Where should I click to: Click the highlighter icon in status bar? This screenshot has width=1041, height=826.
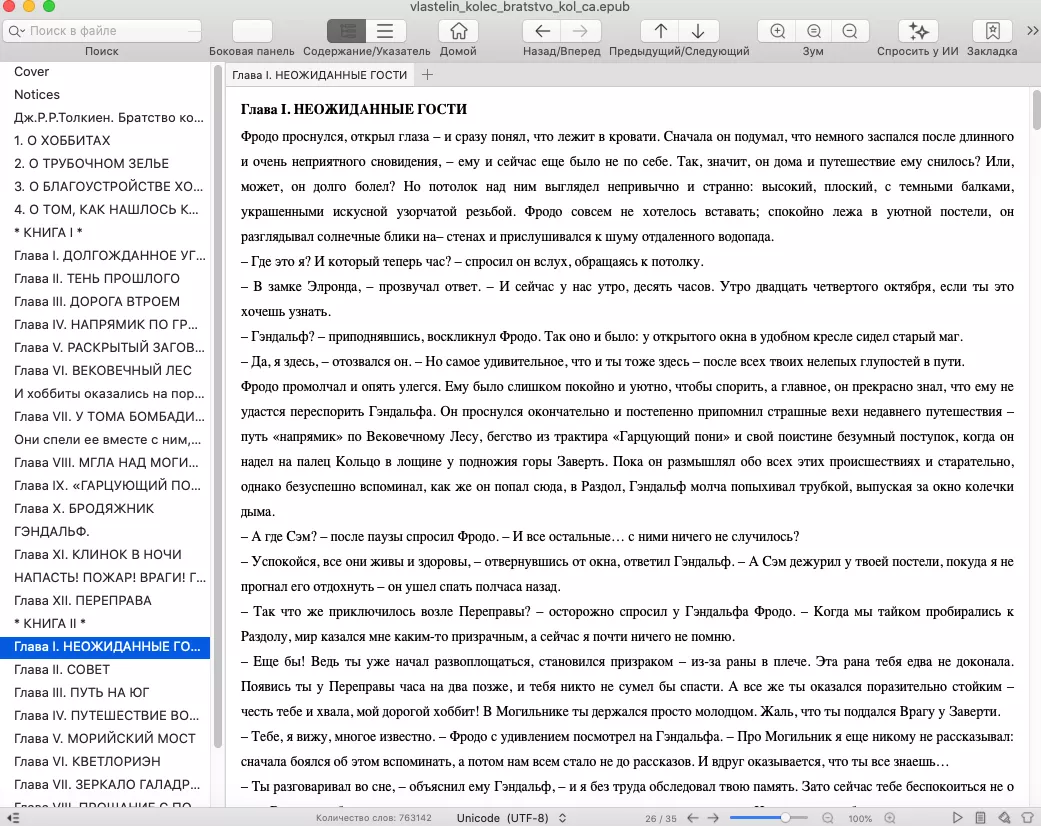[1004, 817]
